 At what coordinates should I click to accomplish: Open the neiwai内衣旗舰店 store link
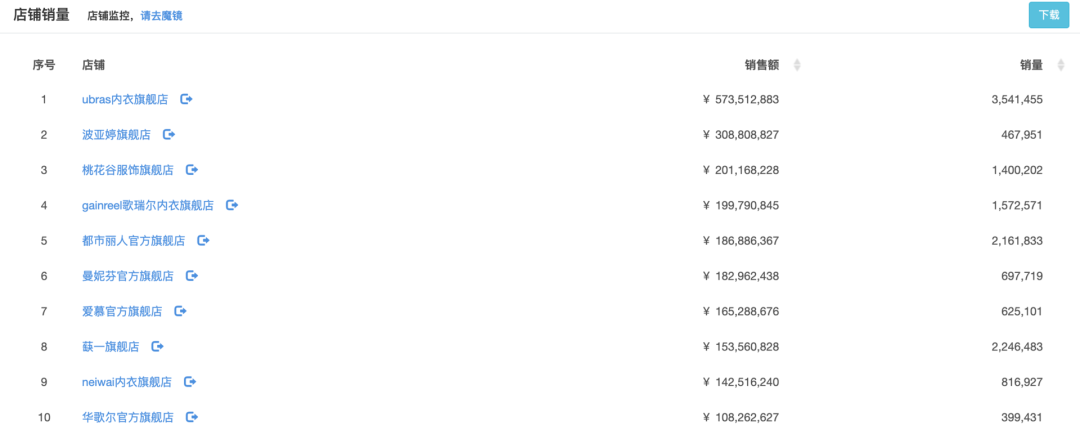click(x=127, y=382)
